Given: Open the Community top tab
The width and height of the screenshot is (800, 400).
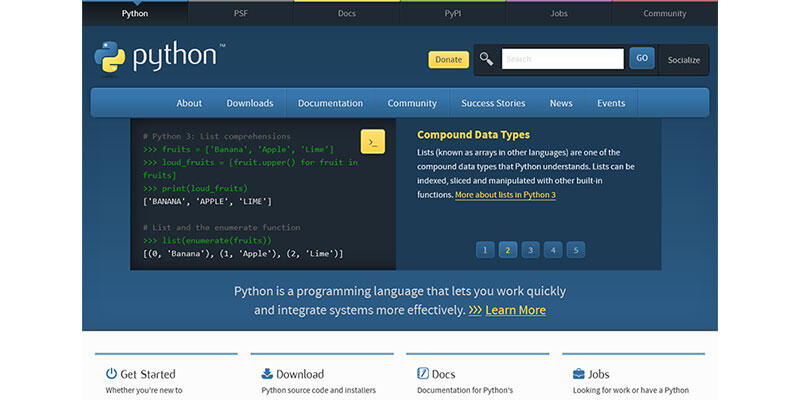Looking at the screenshot, I should [x=665, y=14].
